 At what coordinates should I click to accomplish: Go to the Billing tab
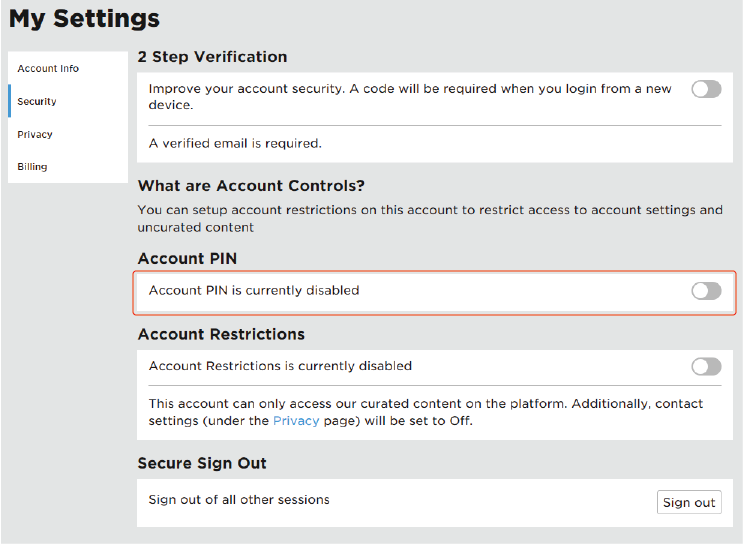coord(32,167)
